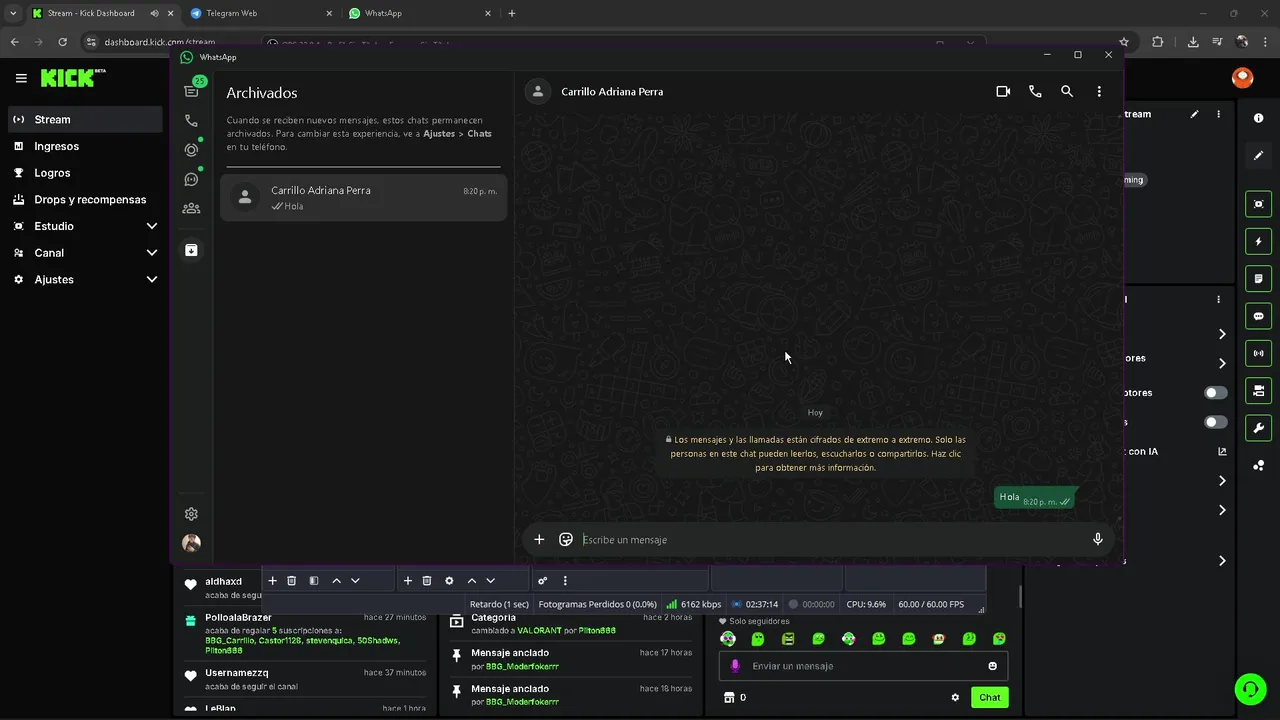The height and width of the screenshot is (720, 1280).
Task: Open Pilton888 link in Categoria entry
Action: pyautogui.click(x=597, y=631)
